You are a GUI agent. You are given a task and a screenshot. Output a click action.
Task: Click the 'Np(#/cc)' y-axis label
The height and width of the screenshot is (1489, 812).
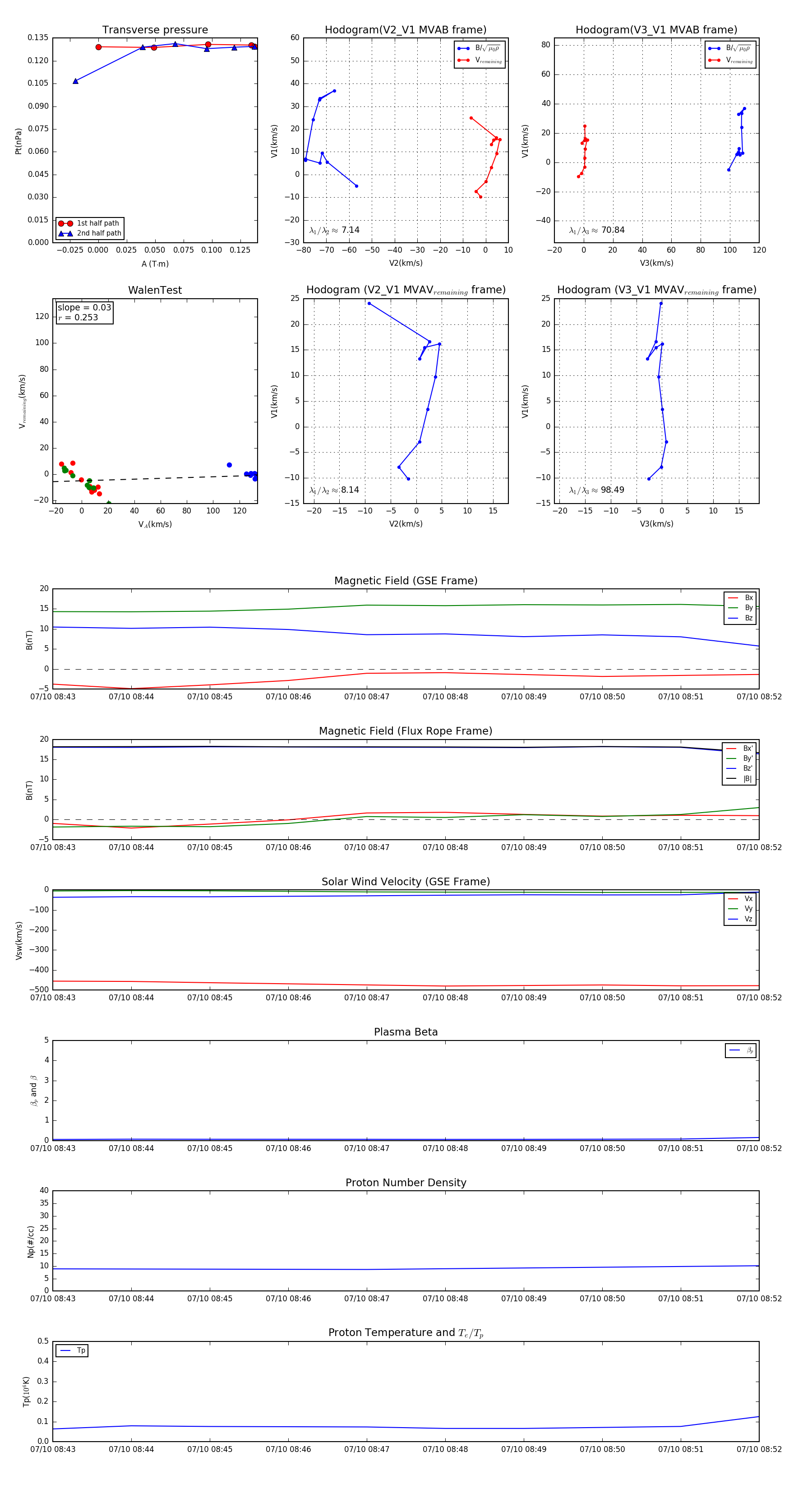click(x=31, y=1242)
